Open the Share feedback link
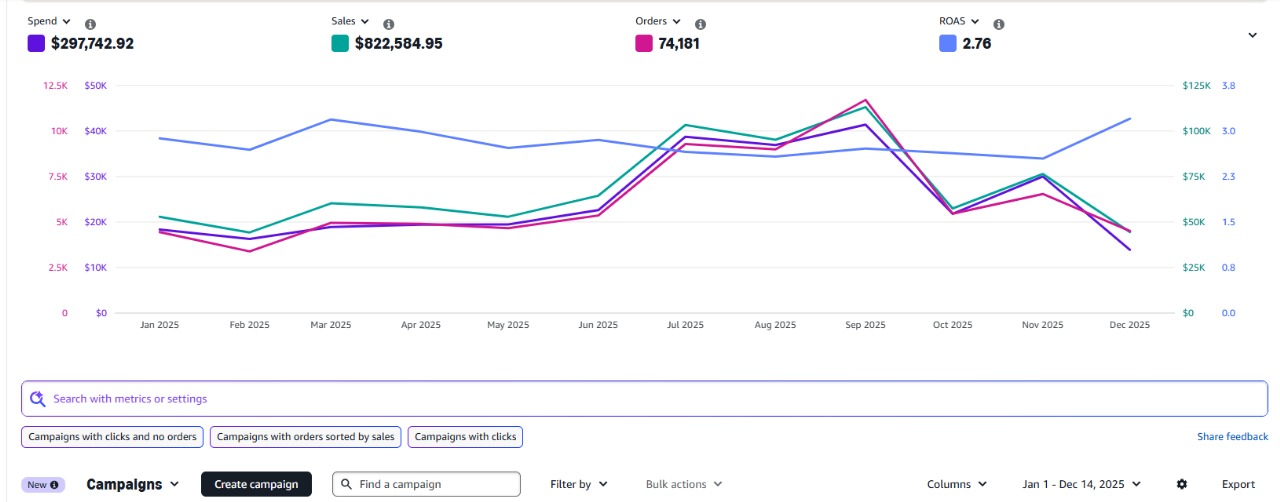This screenshot has width=1280, height=502. 1232,437
